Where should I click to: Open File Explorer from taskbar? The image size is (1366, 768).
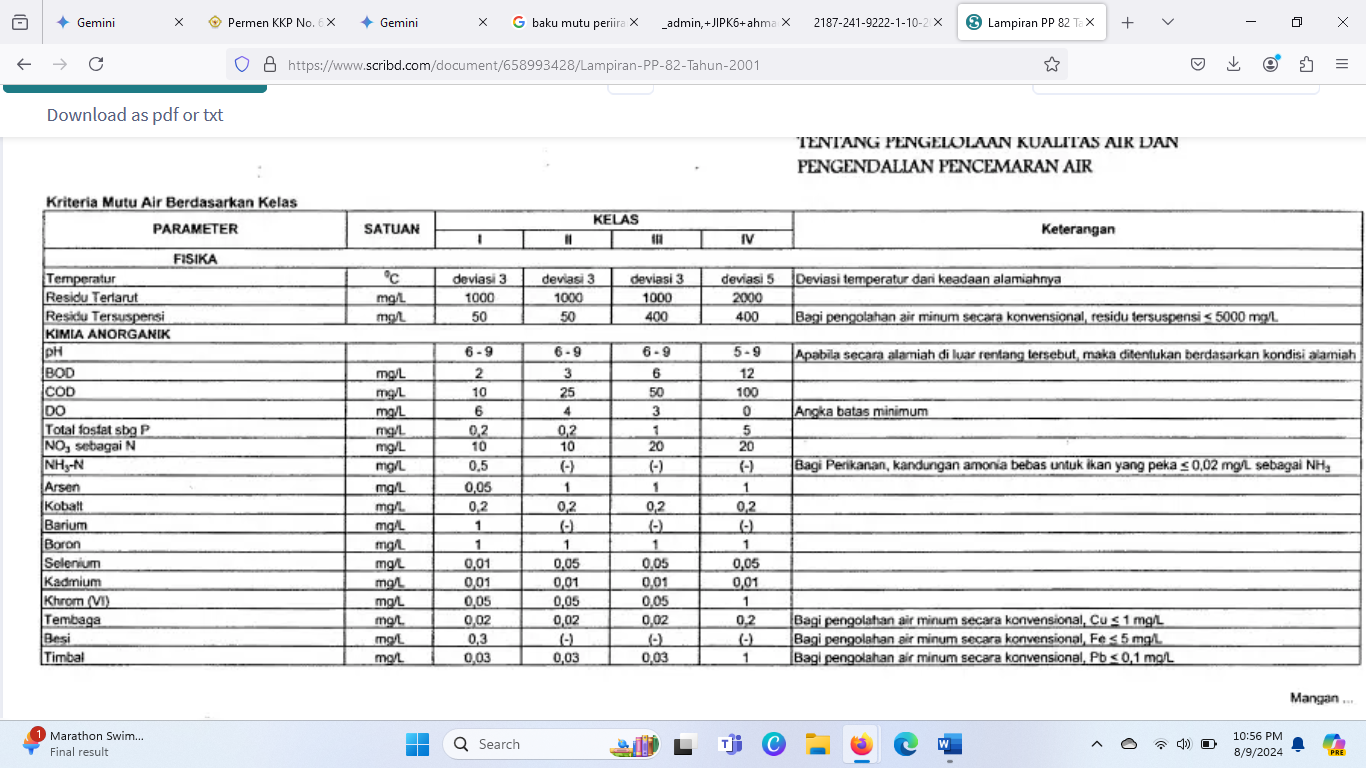click(x=818, y=744)
